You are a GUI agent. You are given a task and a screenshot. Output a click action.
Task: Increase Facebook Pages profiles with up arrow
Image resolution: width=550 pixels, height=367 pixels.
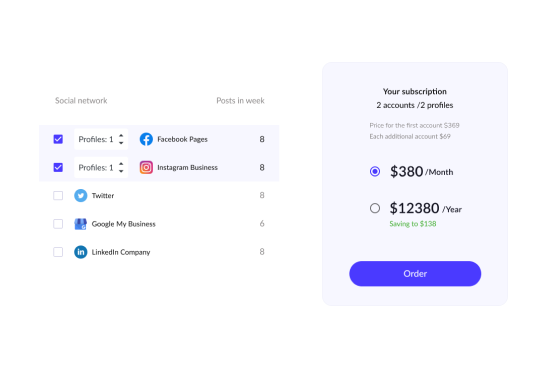coord(121,136)
